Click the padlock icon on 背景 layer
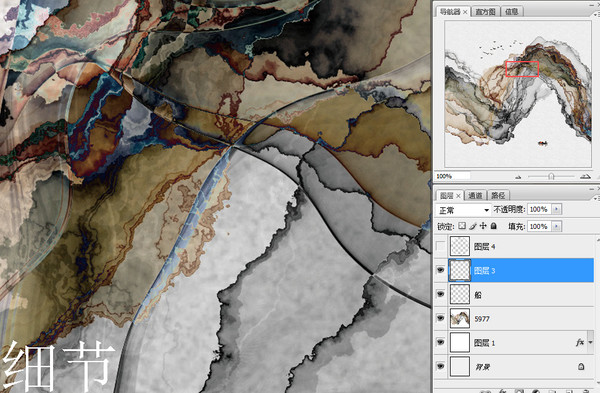The height and width of the screenshot is (393, 600). pyautogui.click(x=581, y=367)
